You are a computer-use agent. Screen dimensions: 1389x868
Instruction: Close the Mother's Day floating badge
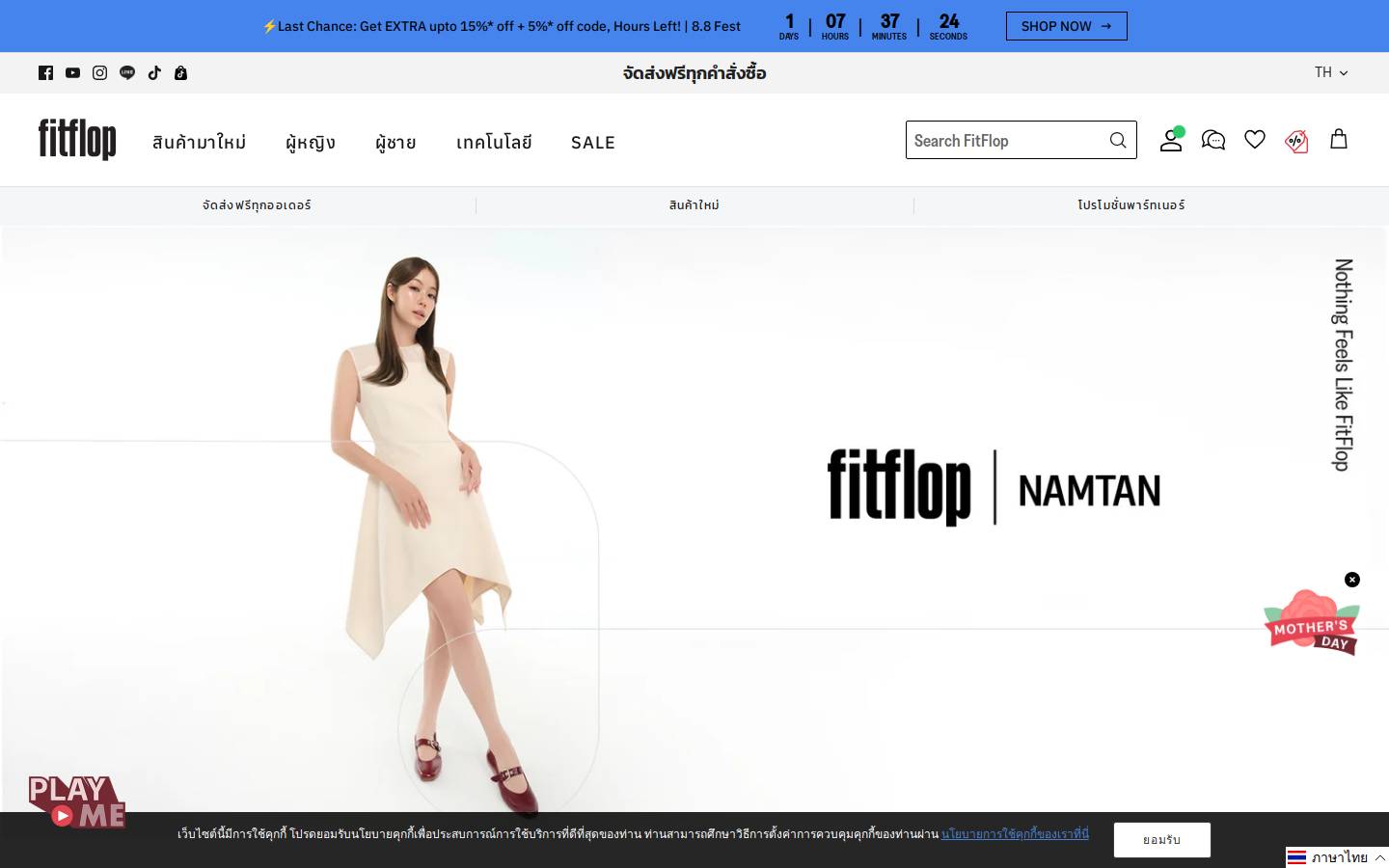coord(1352,580)
